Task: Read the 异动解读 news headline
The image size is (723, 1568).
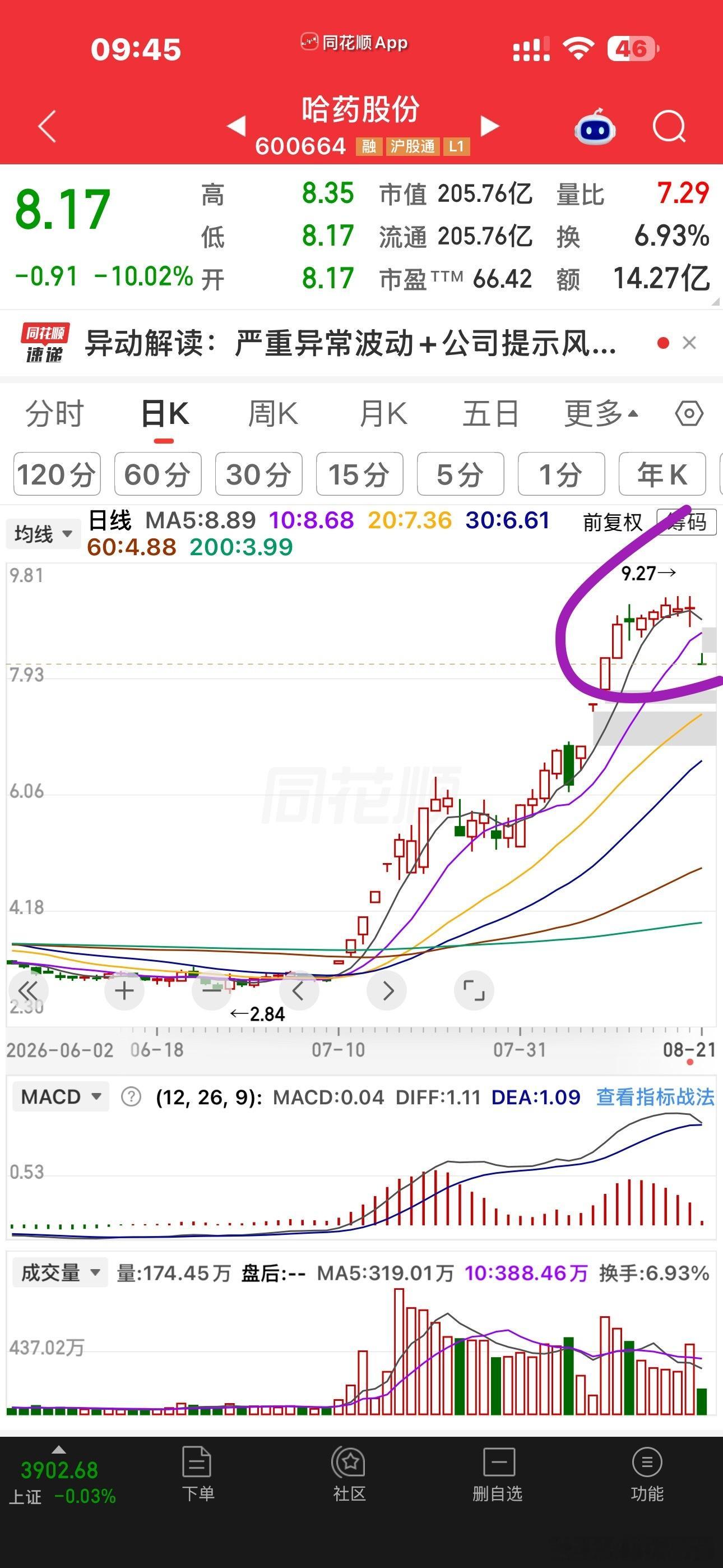Action: [x=350, y=343]
